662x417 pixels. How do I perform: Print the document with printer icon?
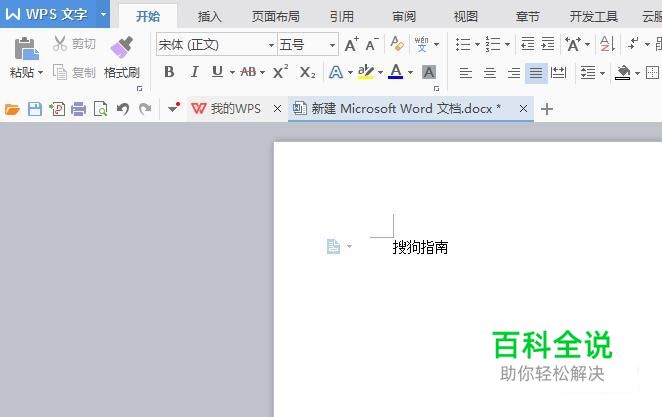(79, 109)
